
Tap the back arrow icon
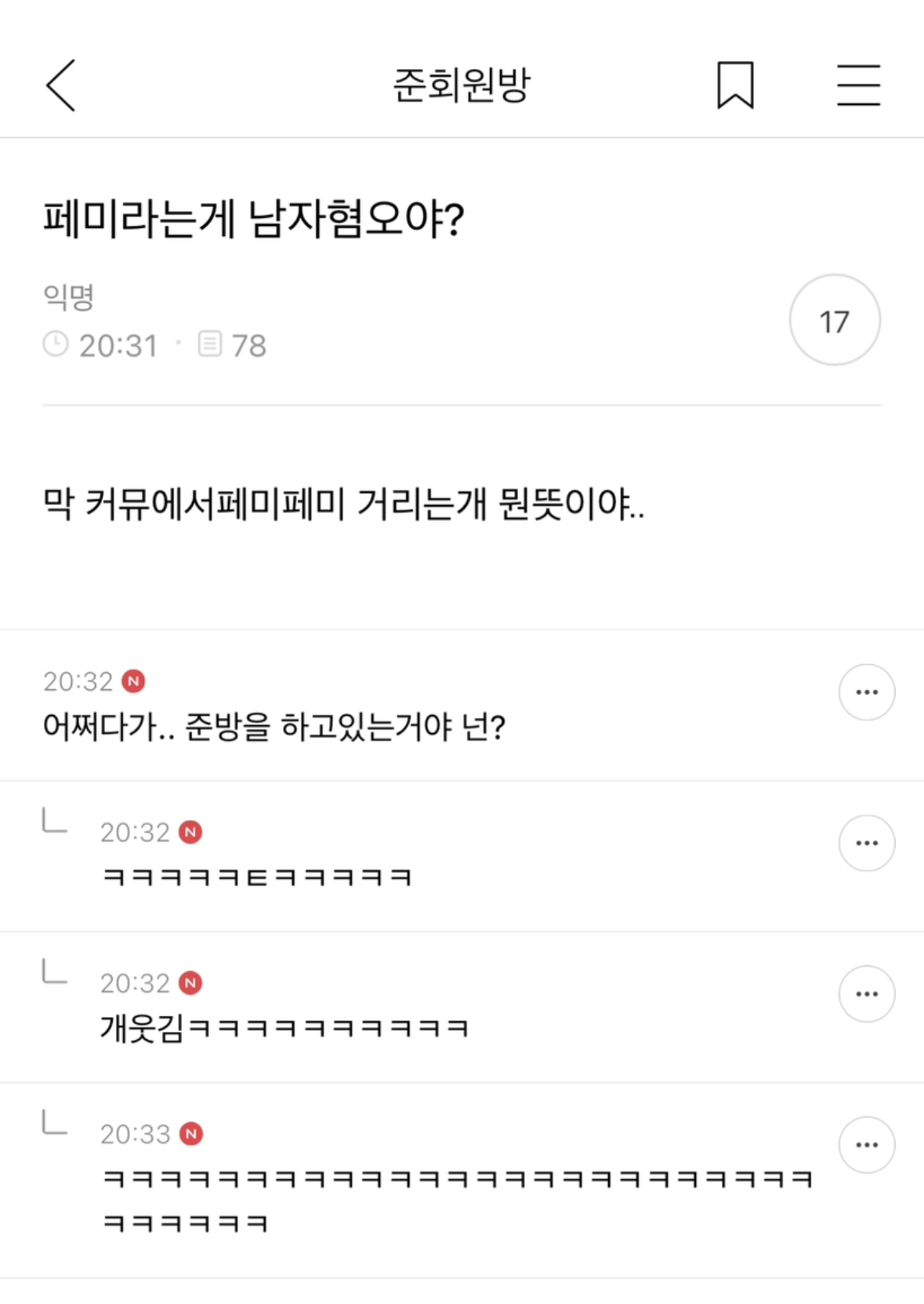(x=61, y=85)
